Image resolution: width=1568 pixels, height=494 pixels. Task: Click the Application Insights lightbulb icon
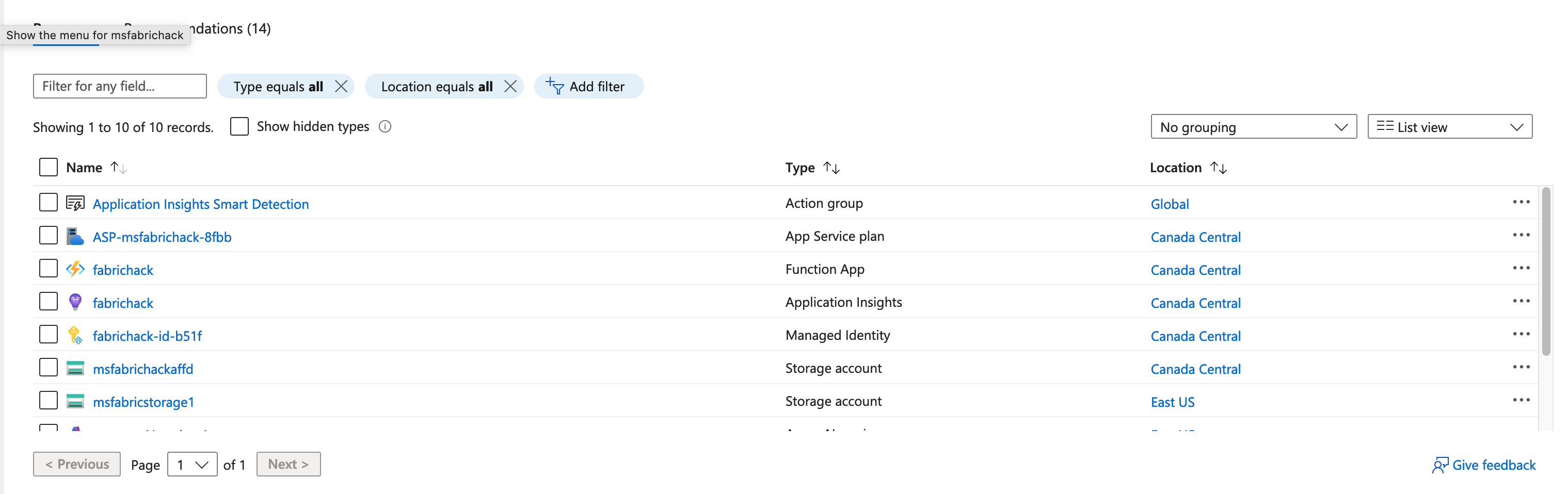tap(75, 302)
